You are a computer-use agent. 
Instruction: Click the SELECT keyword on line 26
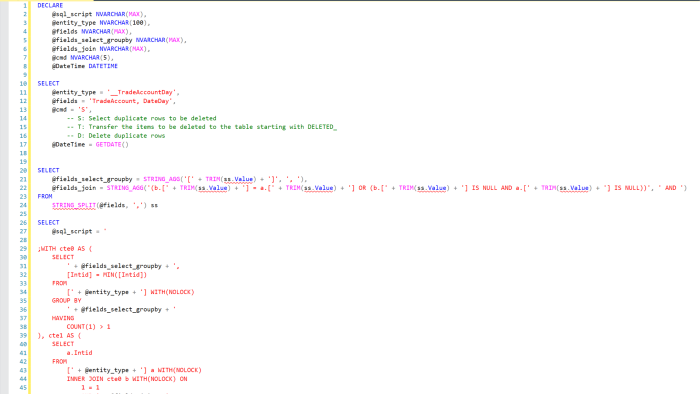click(x=48, y=223)
